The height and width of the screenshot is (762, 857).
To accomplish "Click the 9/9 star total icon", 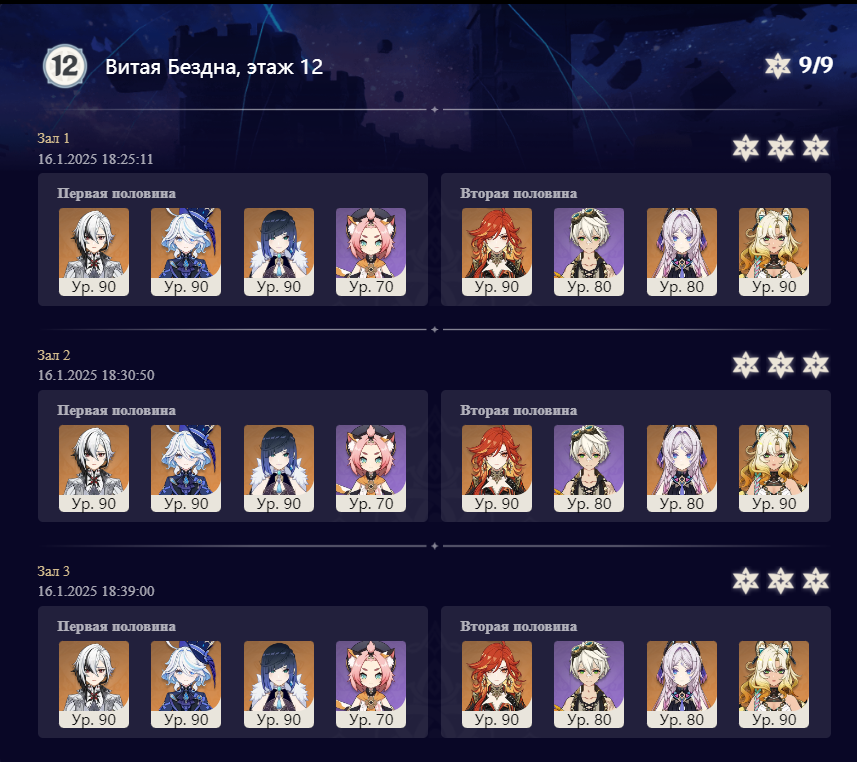I will pos(777,66).
